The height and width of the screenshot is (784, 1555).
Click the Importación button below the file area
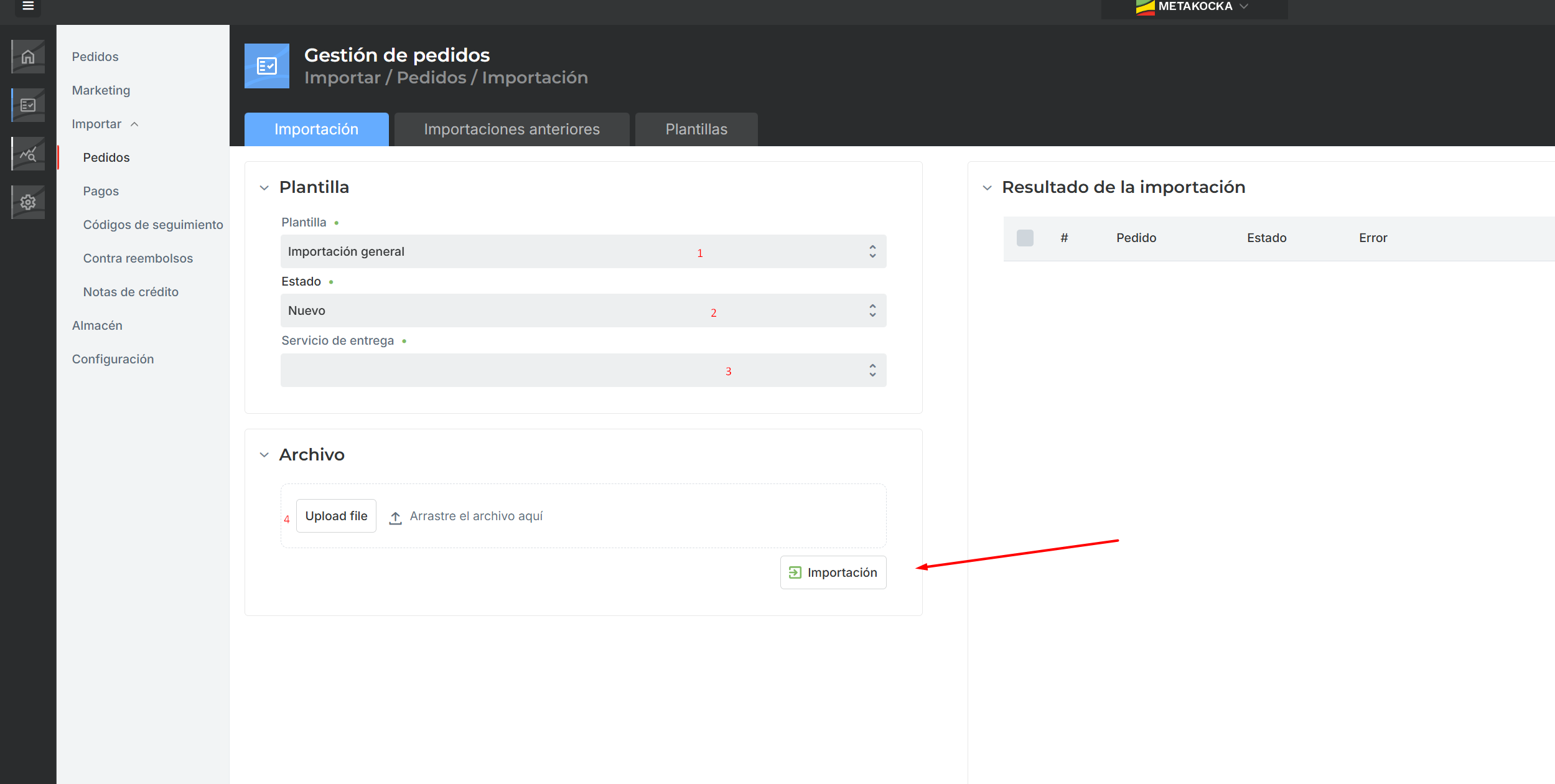click(x=833, y=572)
